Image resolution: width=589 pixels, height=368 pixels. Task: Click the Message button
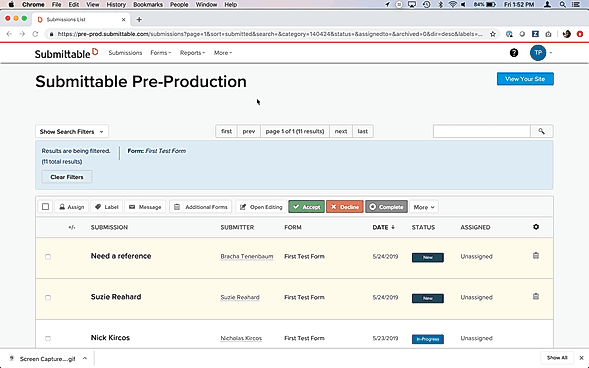coord(145,207)
